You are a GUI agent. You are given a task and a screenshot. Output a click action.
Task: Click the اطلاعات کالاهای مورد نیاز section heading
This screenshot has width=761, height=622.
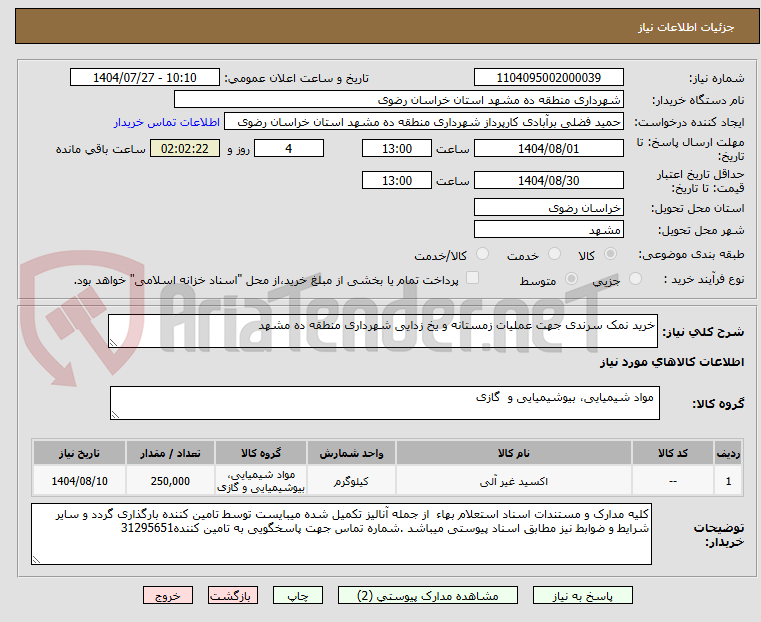tap(672, 362)
